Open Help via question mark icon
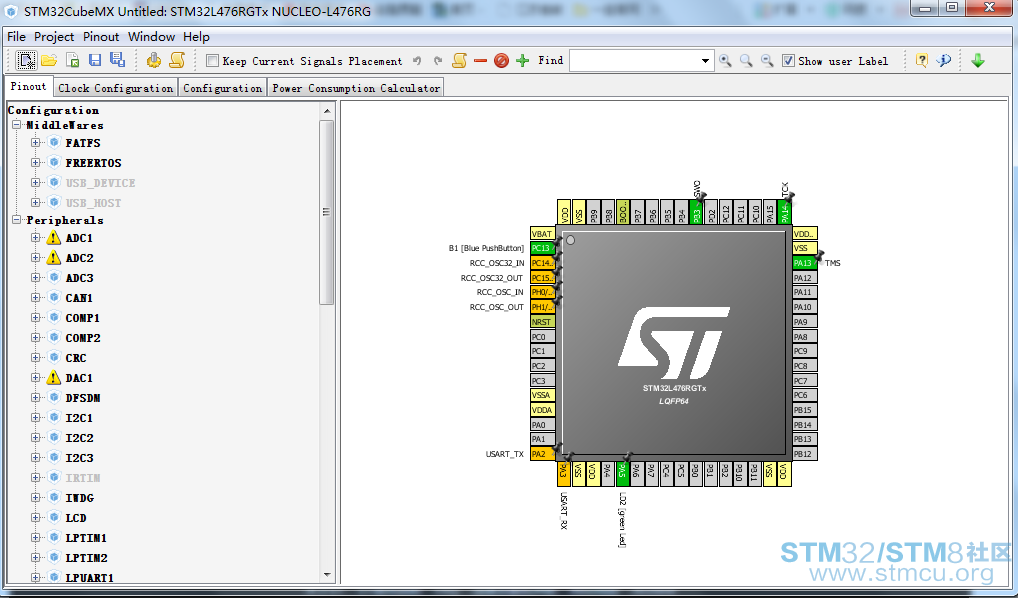The image size is (1018, 598). pos(921,60)
